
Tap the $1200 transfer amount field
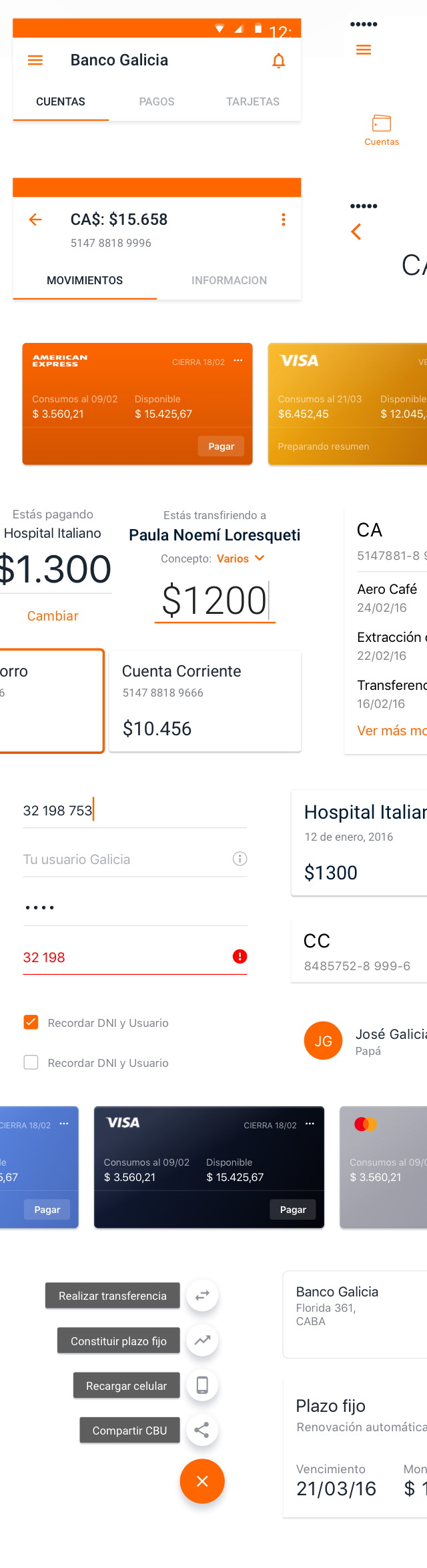tap(215, 600)
